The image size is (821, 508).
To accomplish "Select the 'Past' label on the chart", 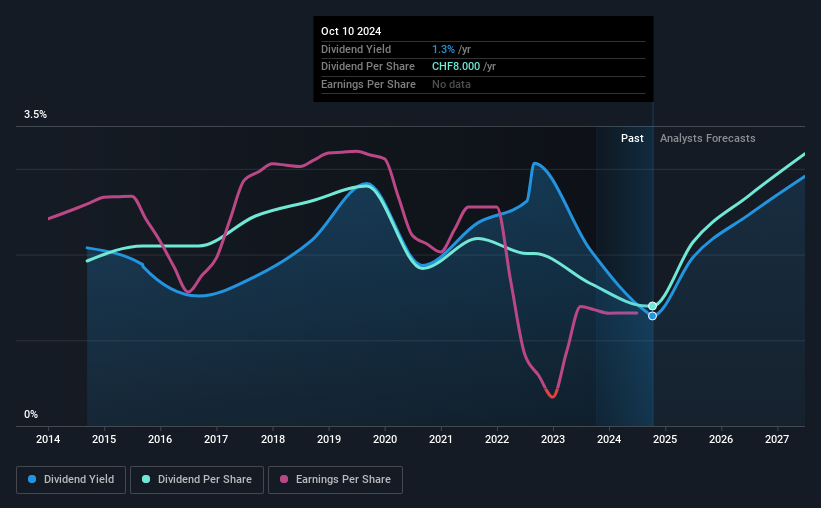I will pyautogui.click(x=632, y=138).
